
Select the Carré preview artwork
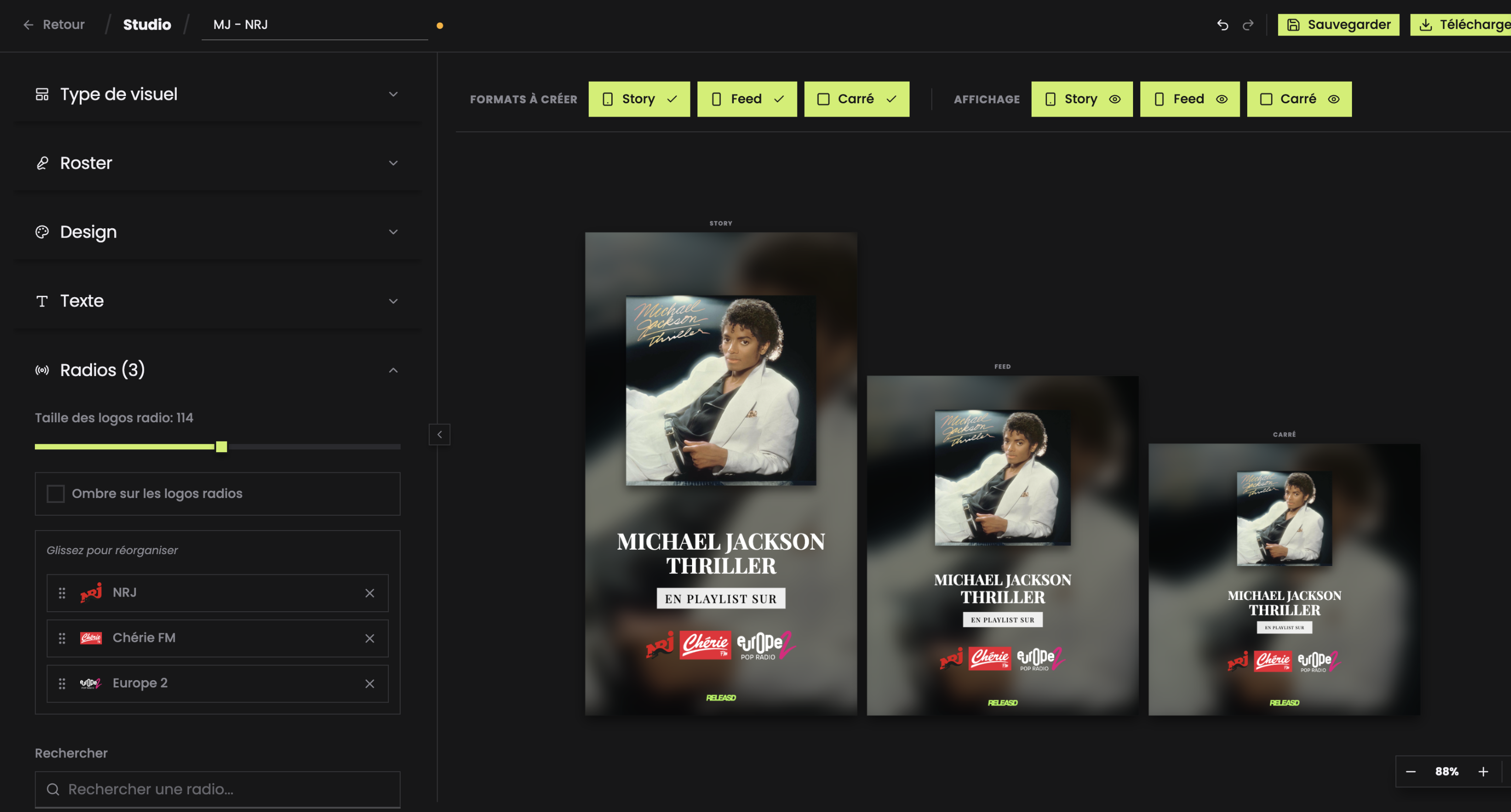point(1284,580)
